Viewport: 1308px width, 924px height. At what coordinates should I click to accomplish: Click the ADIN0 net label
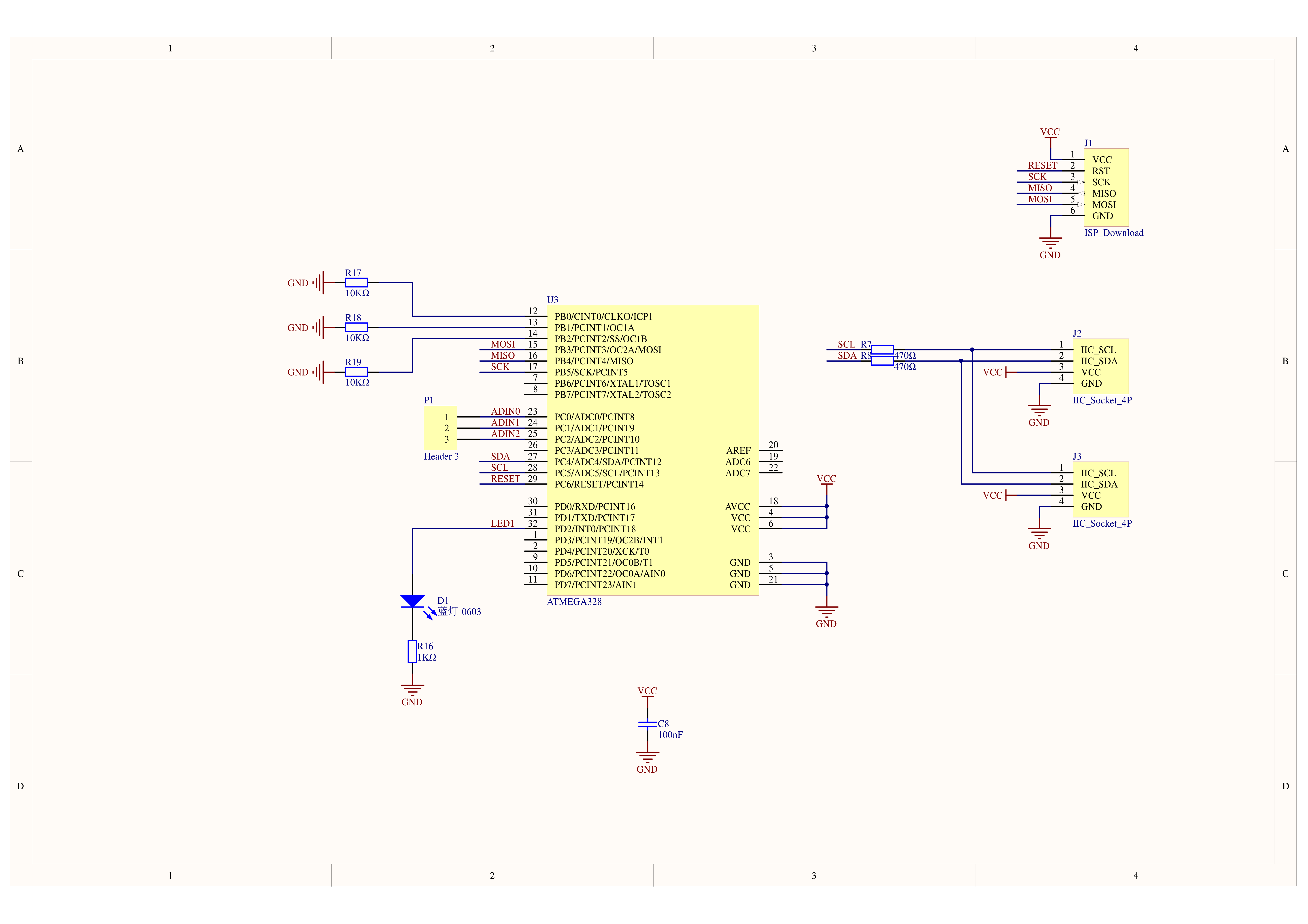point(505,411)
